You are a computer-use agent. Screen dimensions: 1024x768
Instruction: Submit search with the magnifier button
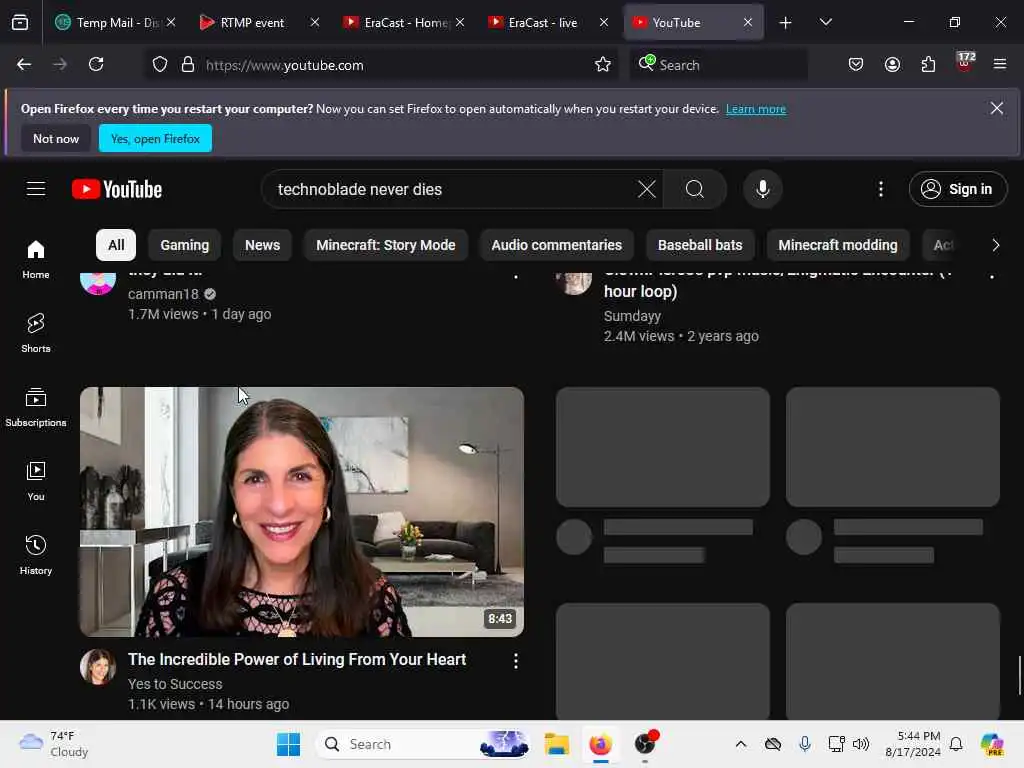695,189
